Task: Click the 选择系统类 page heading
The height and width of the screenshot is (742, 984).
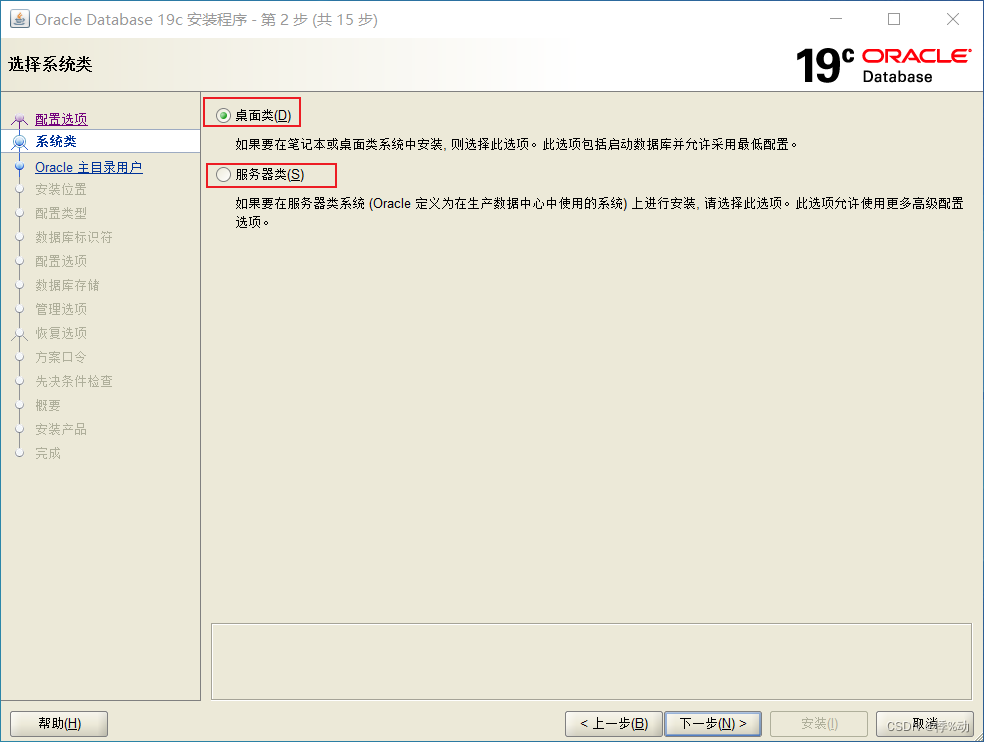Action: pos(50,64)
